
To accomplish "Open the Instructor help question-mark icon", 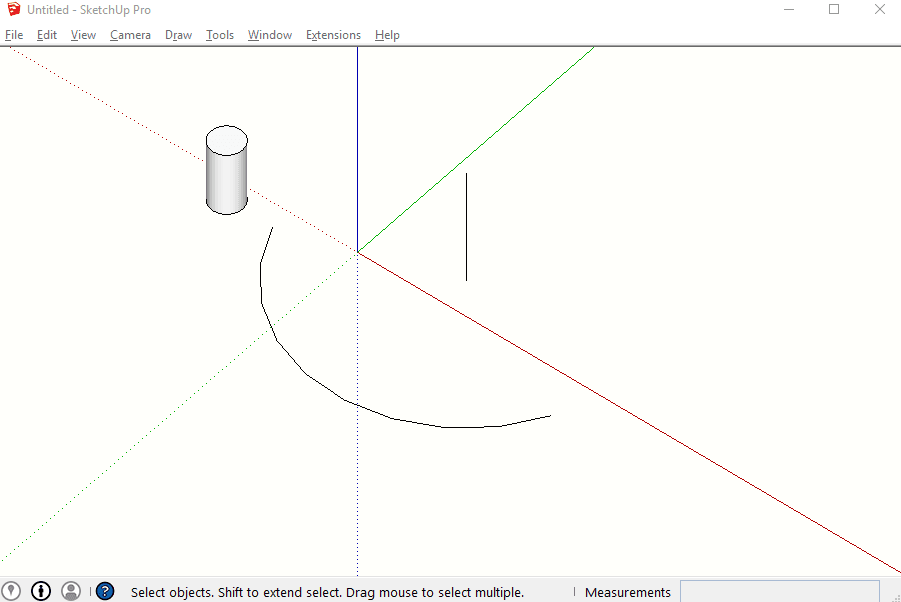I will [105, 591].
